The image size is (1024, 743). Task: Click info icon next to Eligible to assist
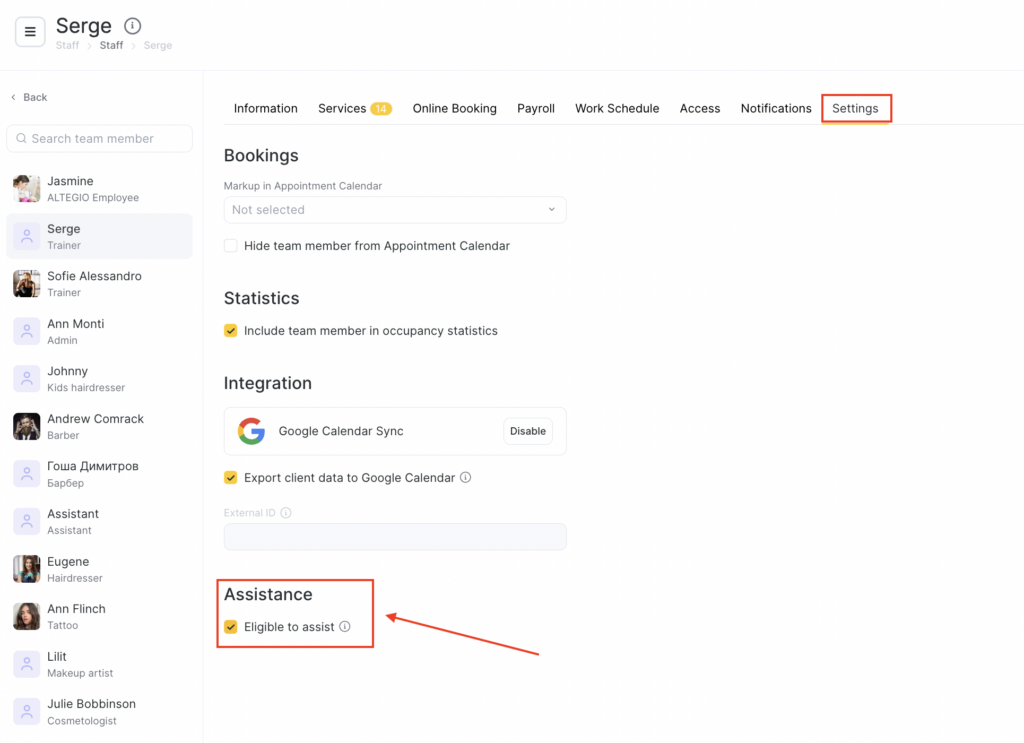click(345, 627)
